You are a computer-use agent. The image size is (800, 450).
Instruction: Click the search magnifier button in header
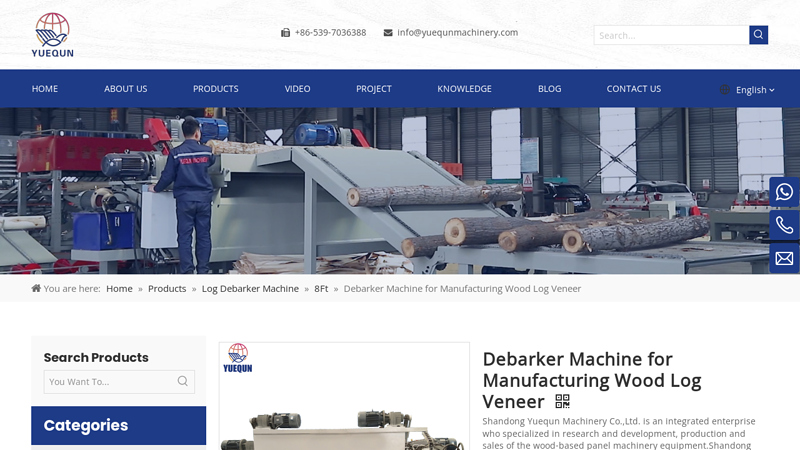758,35
